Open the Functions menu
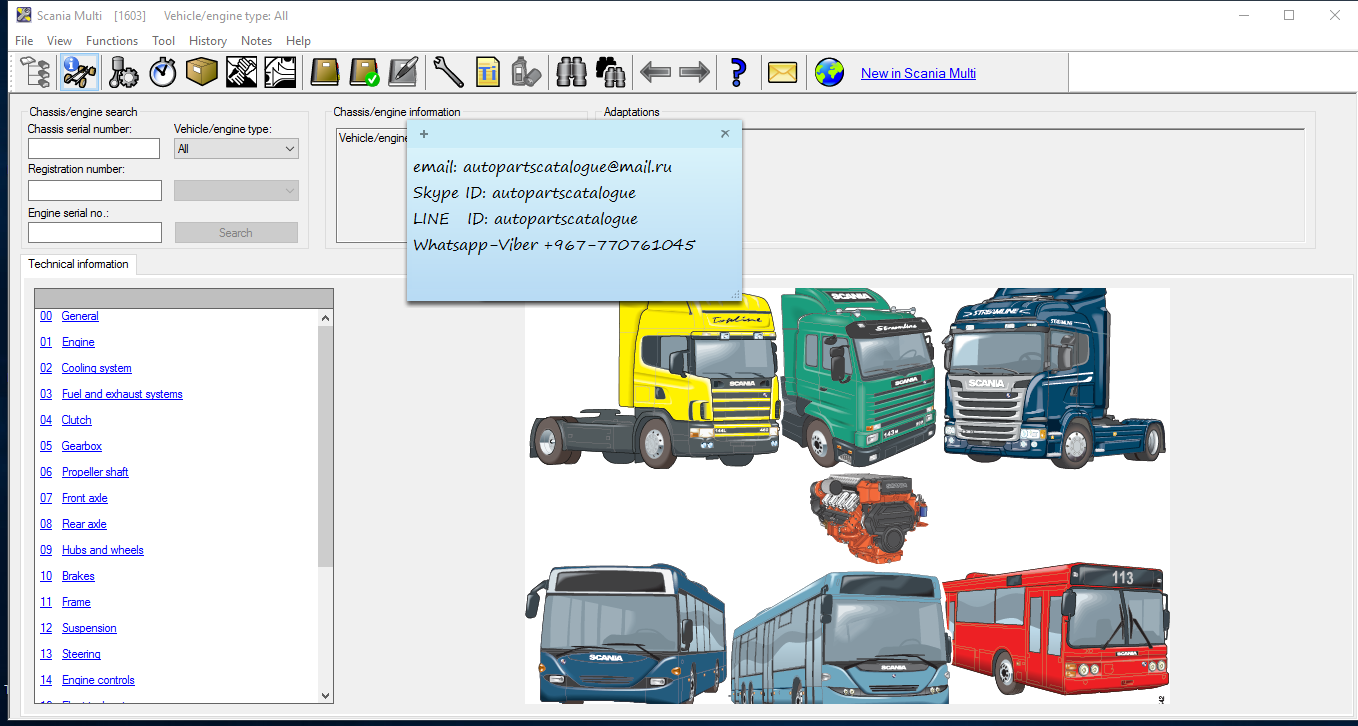Image resolution: width=1358 pixels, height=726 pixels. [x=112, y=41]
